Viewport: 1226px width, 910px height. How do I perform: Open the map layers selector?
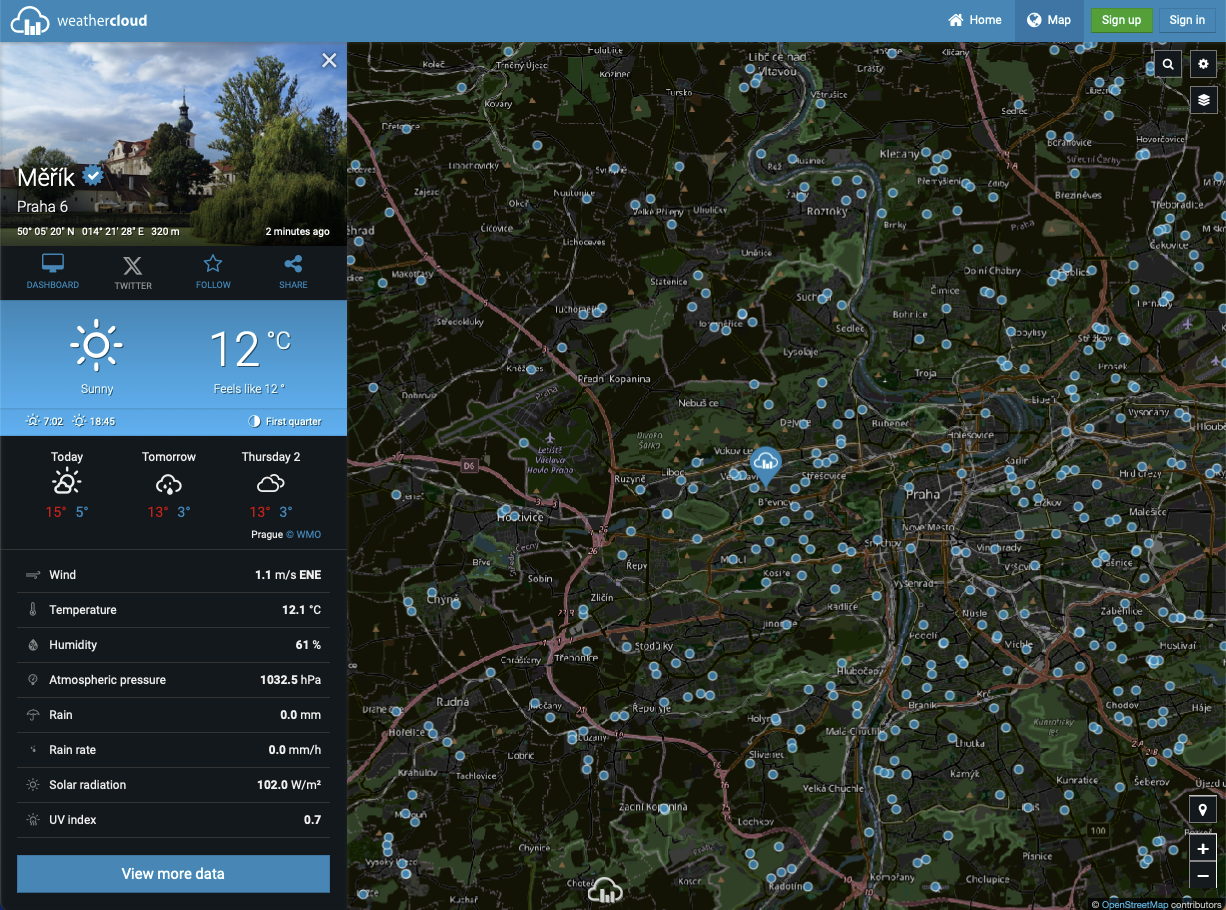1203,99
